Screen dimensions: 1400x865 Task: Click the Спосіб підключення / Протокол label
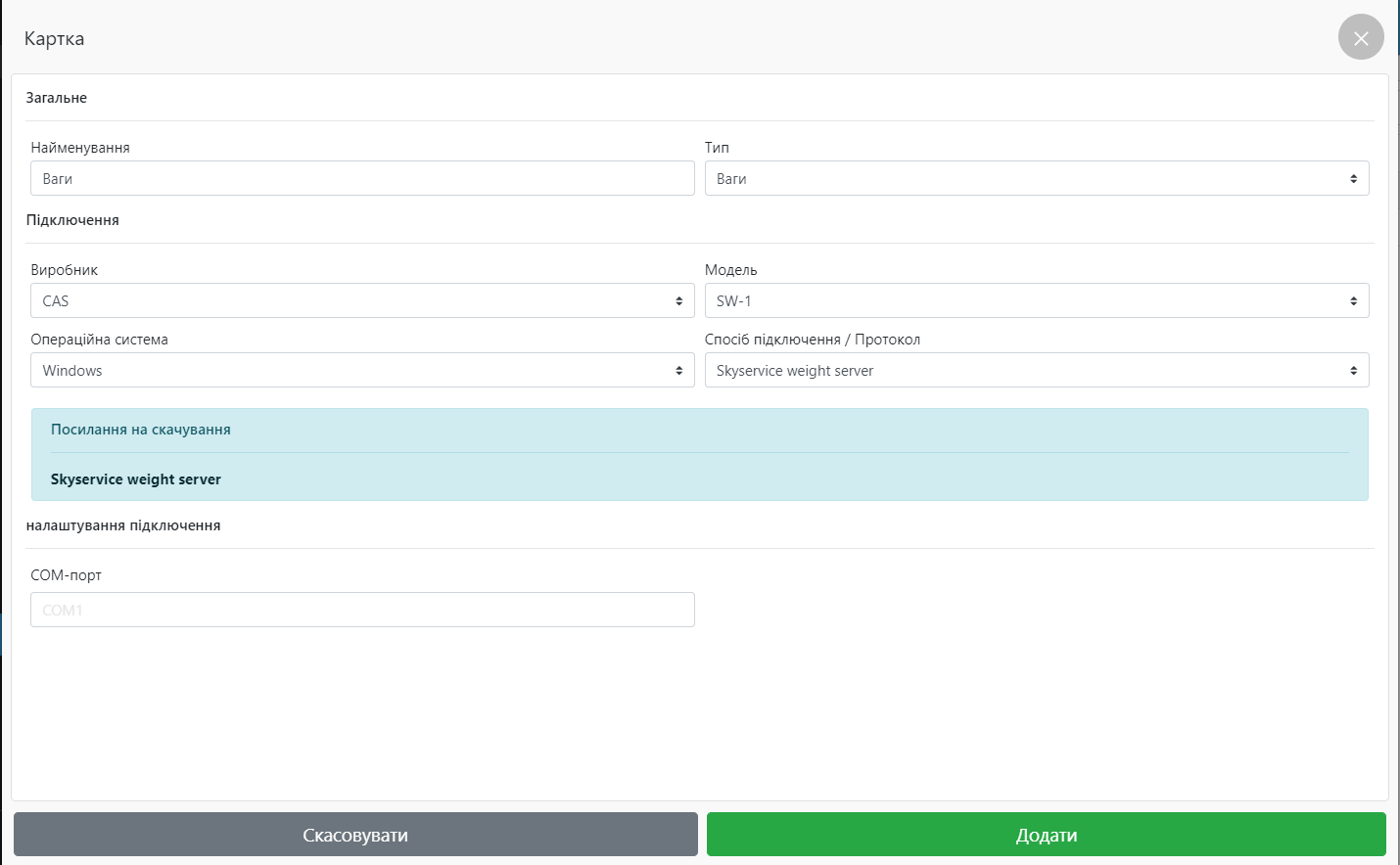coord(812,340)
